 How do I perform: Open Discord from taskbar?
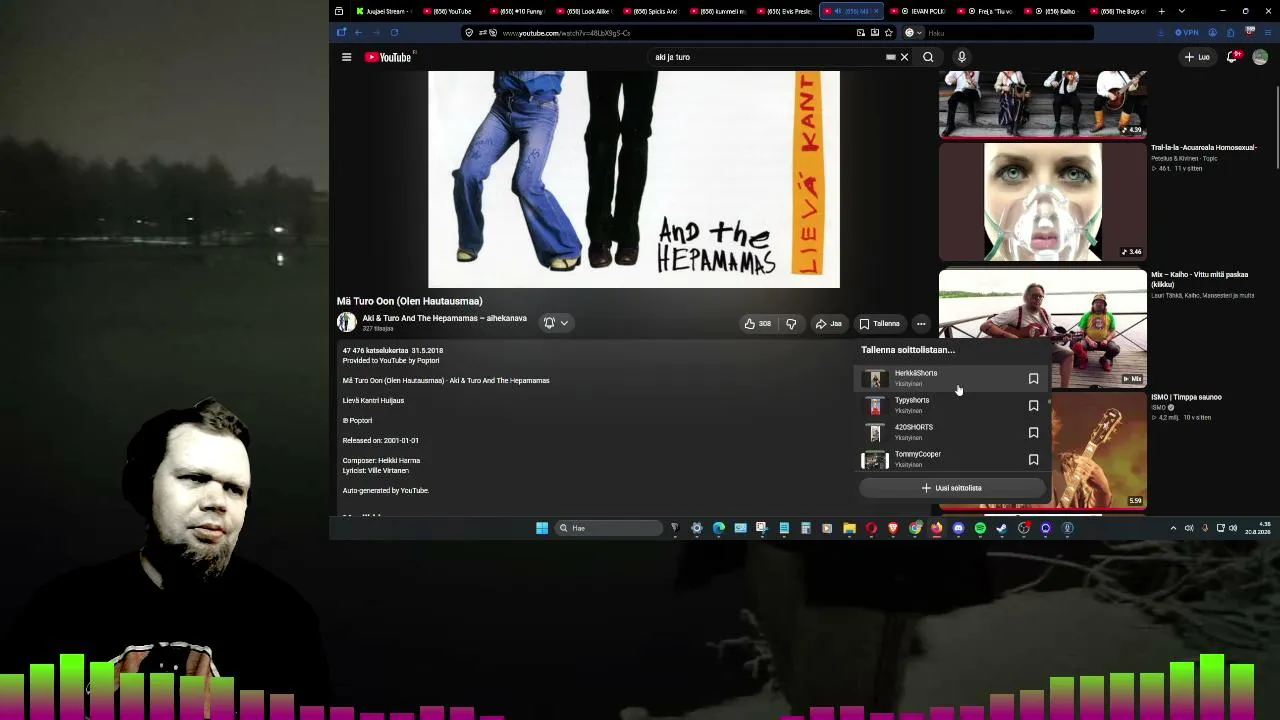[x=958, y=528]
